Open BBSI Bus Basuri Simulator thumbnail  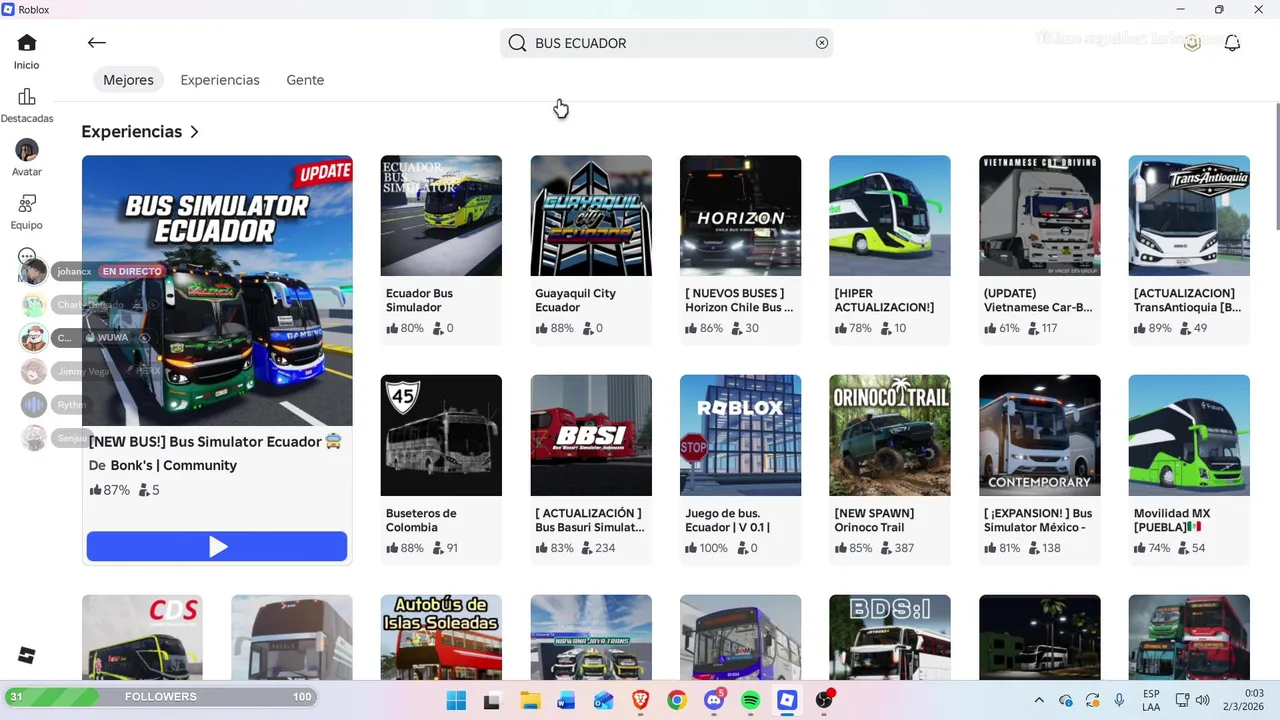pos(591,435)
